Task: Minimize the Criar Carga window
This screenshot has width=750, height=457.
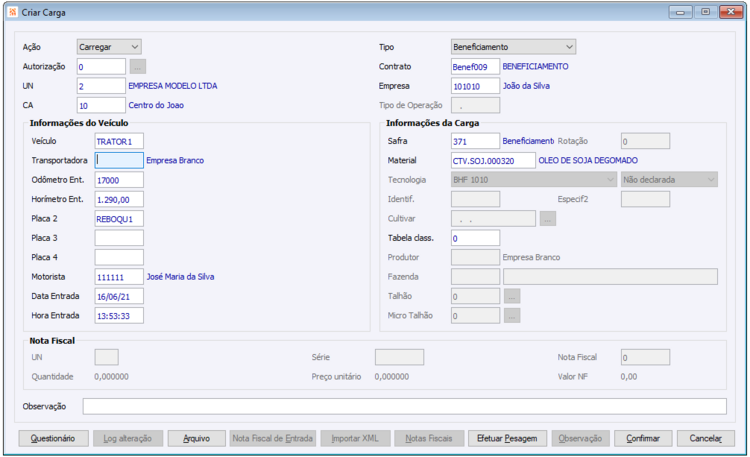Action: point(680,12)
